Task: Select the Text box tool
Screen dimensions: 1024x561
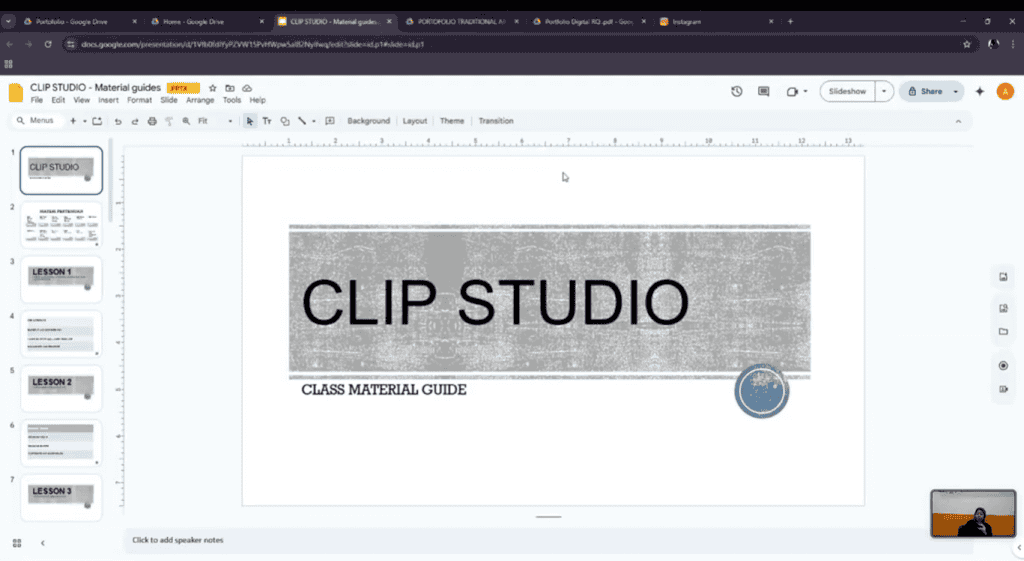Action: click(x=267, y=121)
